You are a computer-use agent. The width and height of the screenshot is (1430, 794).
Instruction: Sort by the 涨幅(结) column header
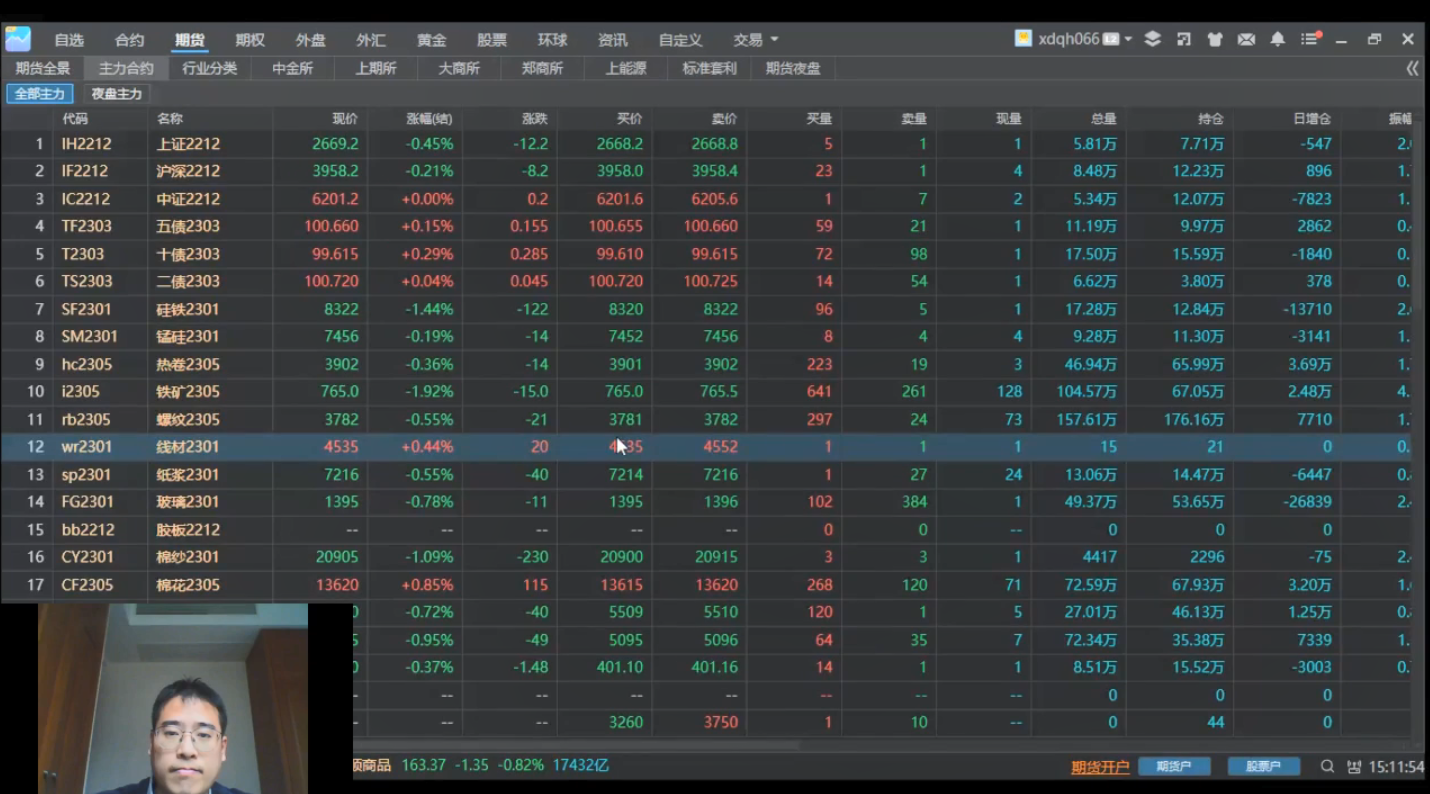pos(429,119)
